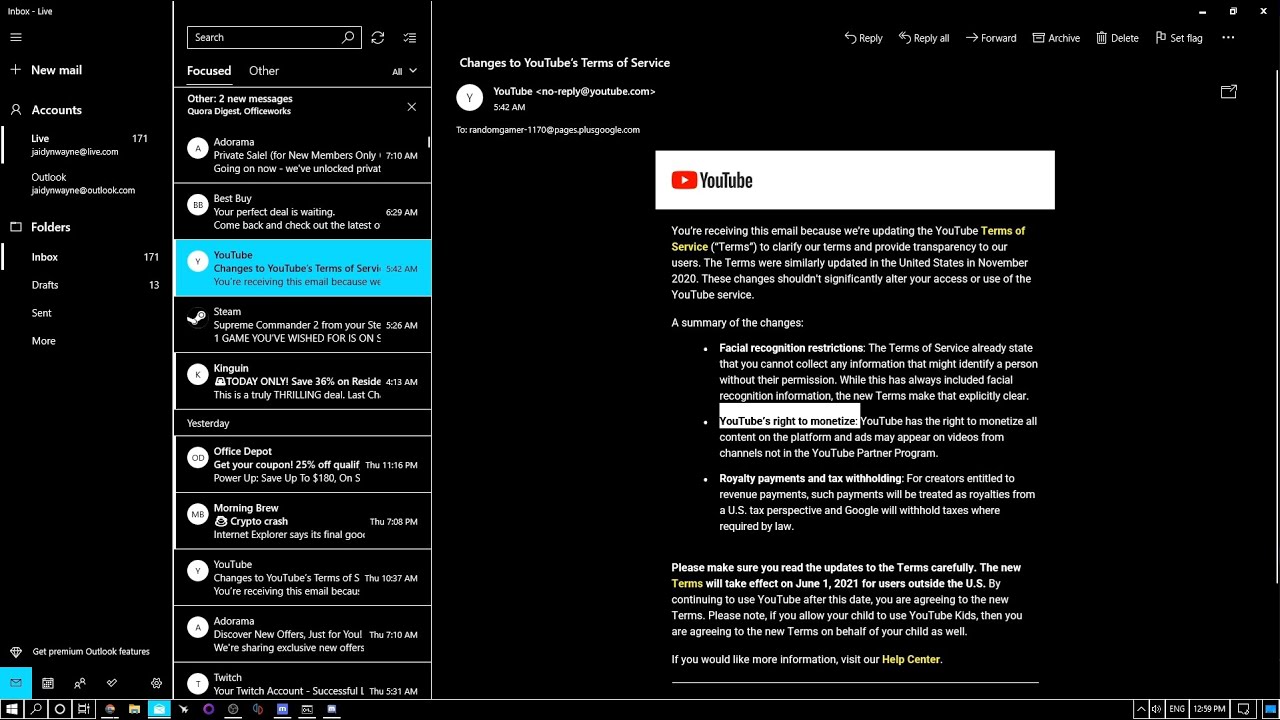Image resolution: width=1280 pixels, height=720 pixels.
Task: Archive the open message
Action: click(1056, 38)
